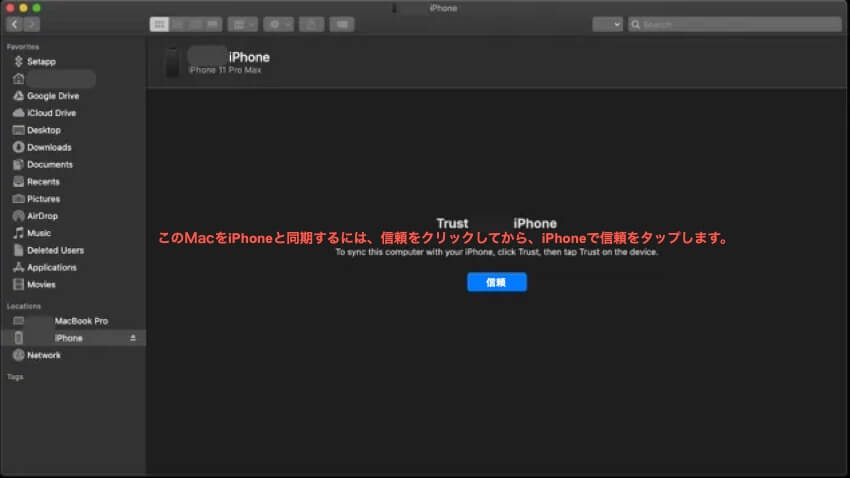Switch to icon view in toolbar
850x478 pixels.
point(159,24)
